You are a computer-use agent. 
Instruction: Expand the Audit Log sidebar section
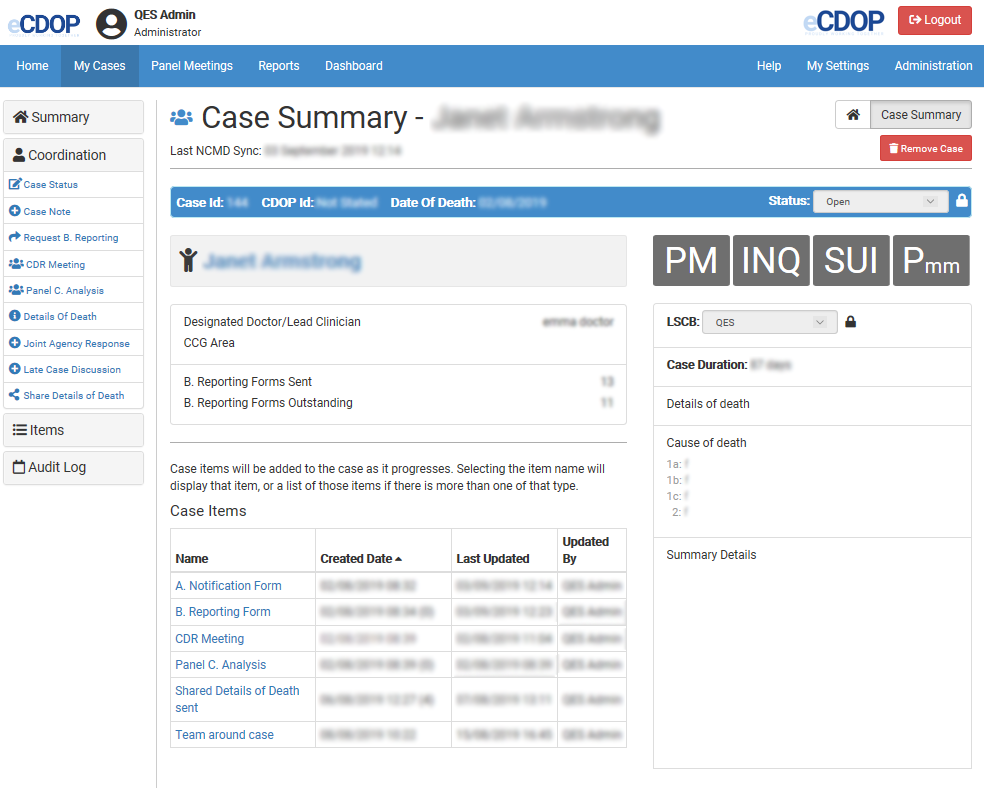[74, 467]
